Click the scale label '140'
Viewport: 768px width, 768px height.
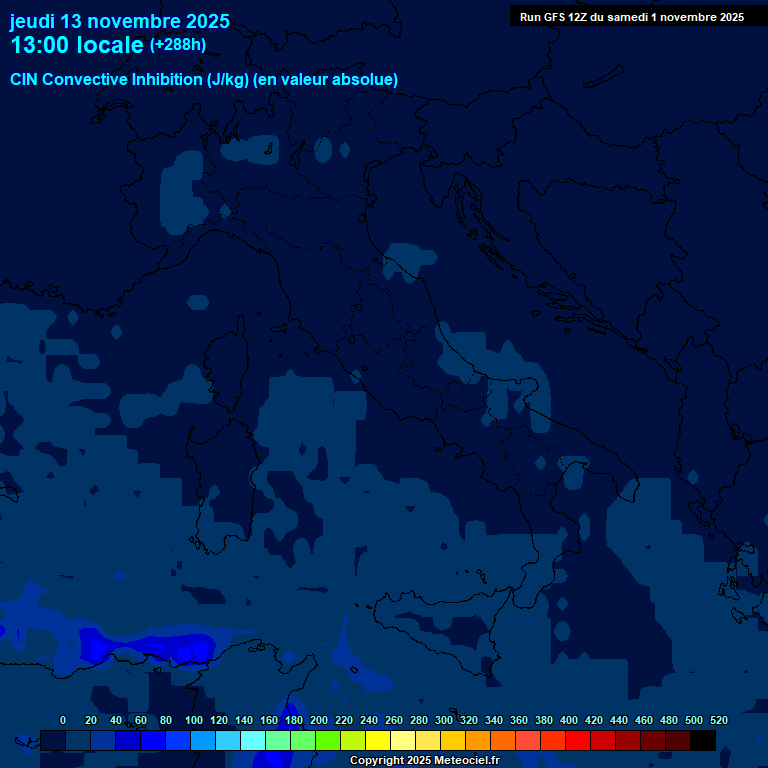pos(243,720)
